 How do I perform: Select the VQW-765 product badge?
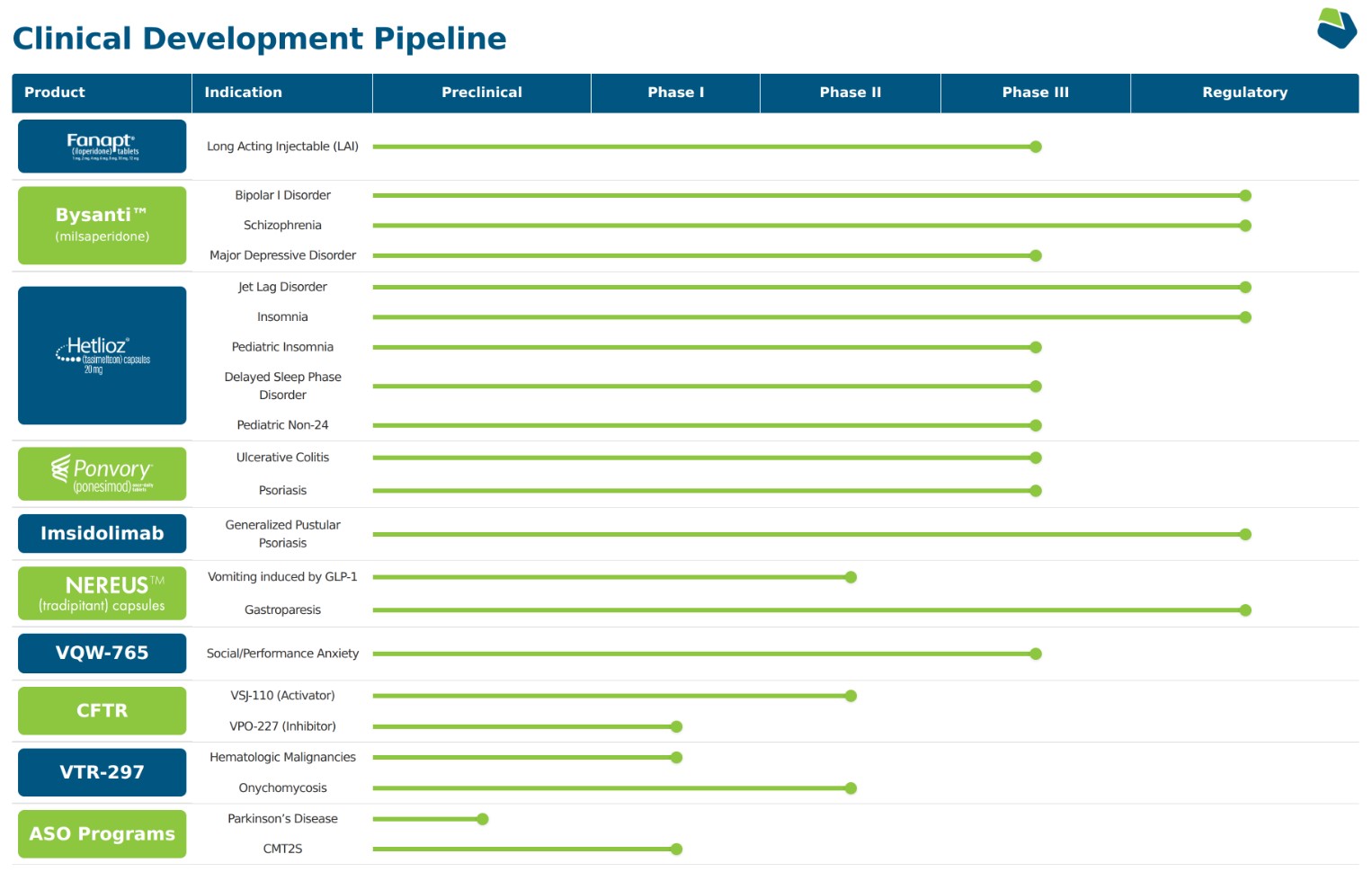pyautogui.click(x=102, y=653)
